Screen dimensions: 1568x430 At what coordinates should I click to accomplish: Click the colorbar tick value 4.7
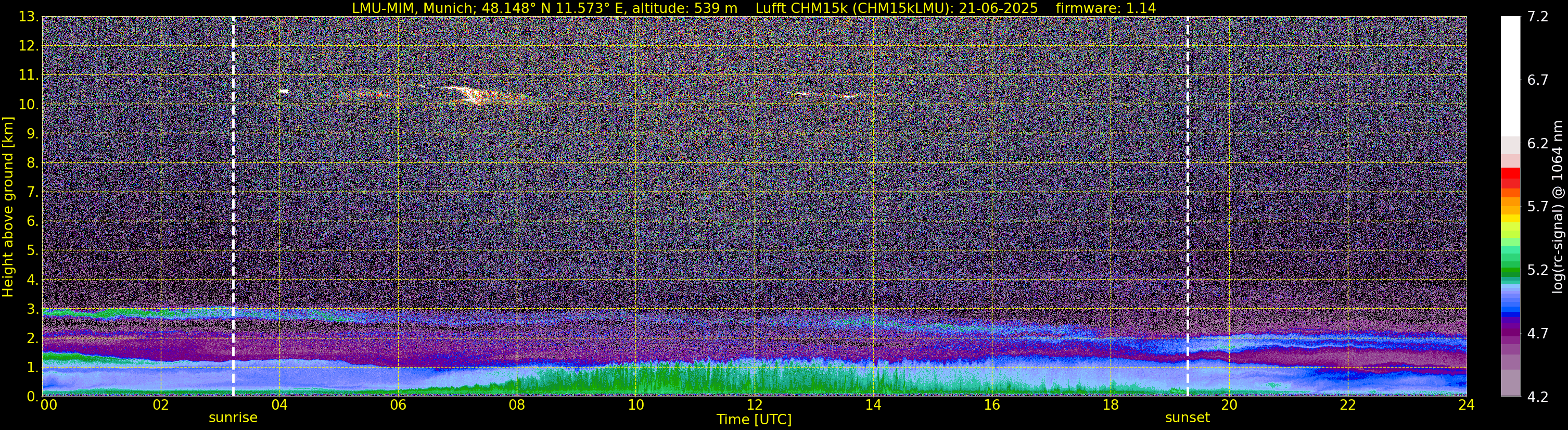coord(1538,333)
